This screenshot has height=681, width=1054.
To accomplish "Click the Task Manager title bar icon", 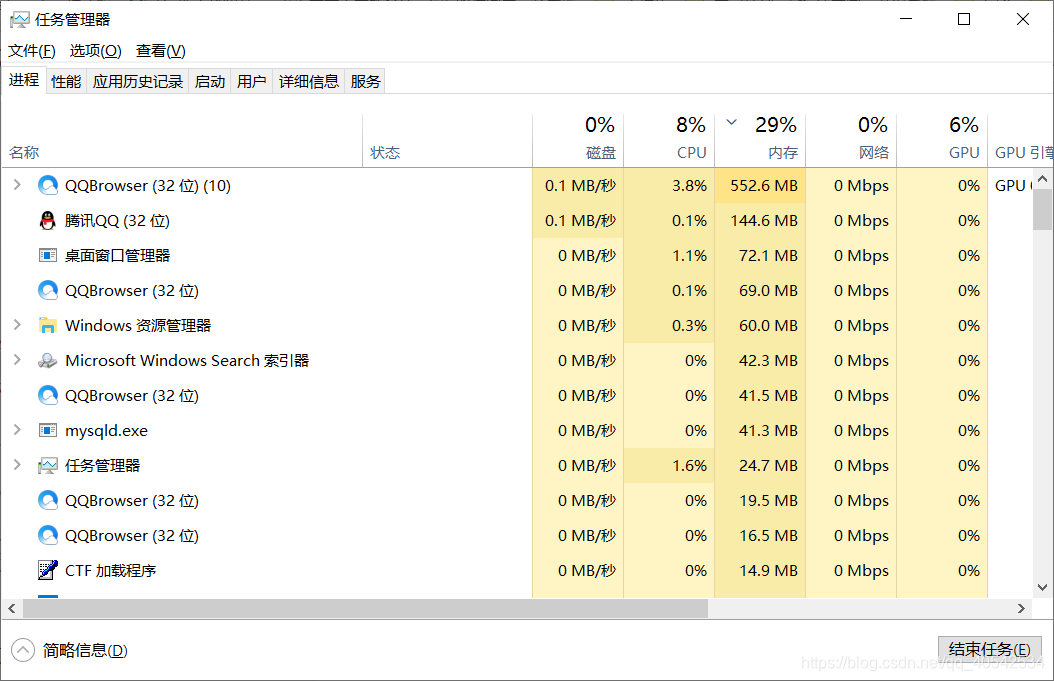I will pyautogui.click(x=19, y=19).
